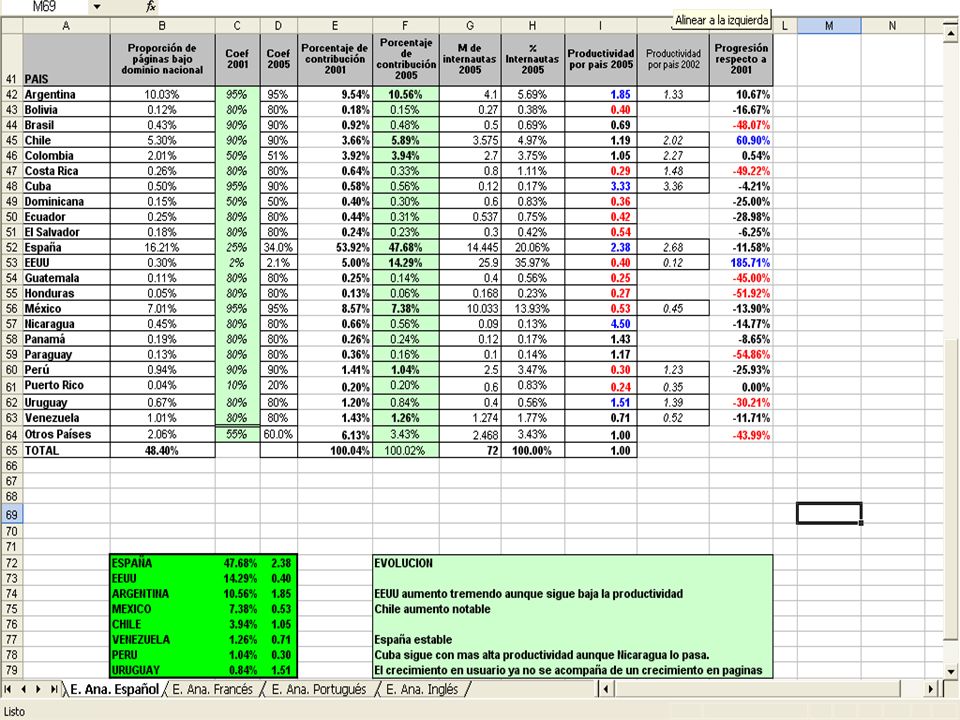Click the EEUU progression value 185.71%
The width and height of the screenshot is (960, 720).
(x=741, y=263)
